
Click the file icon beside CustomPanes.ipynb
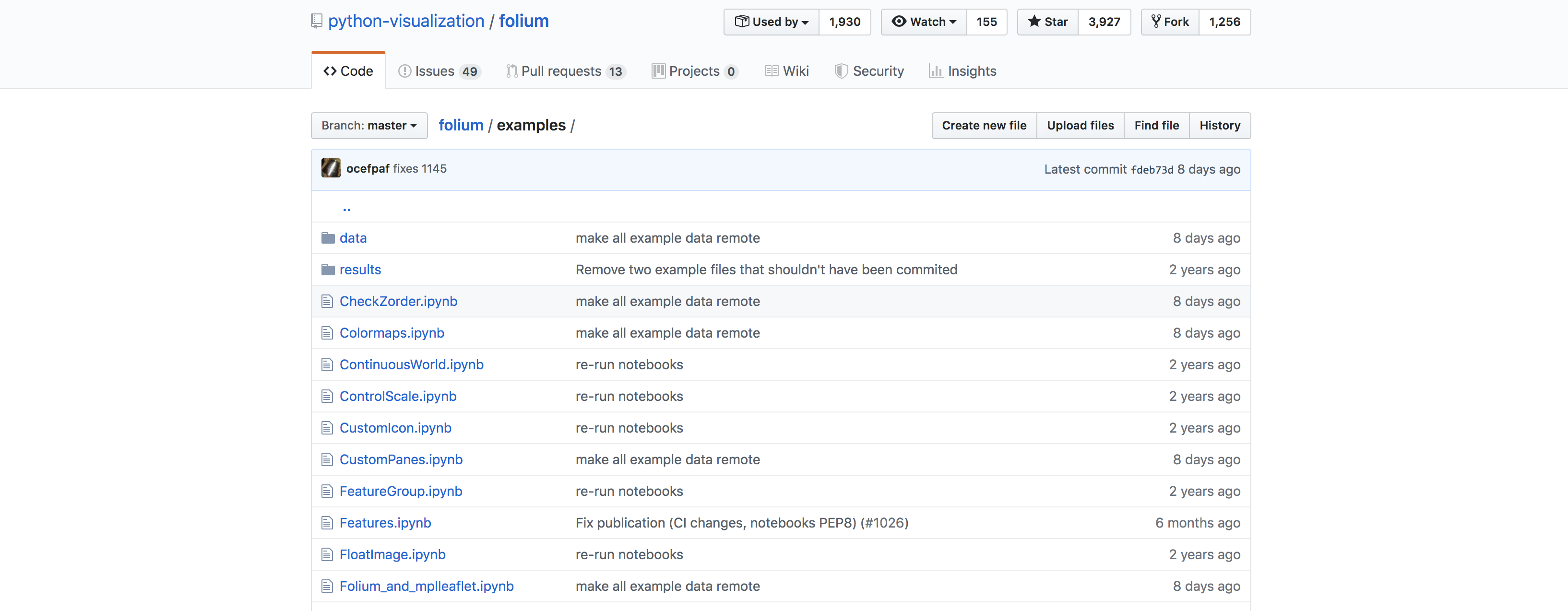328,459
